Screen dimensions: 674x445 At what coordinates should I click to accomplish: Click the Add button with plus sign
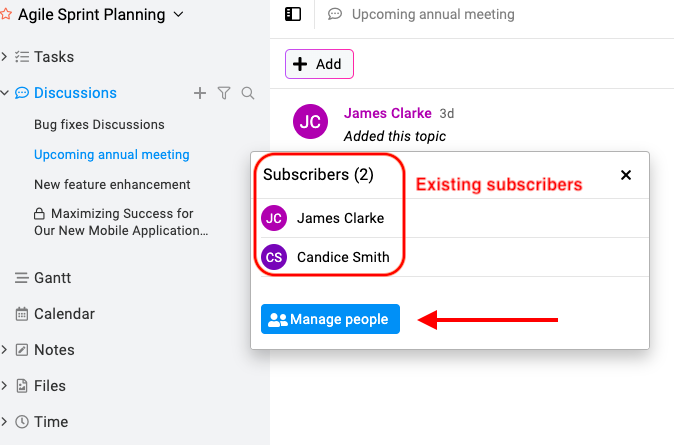click(x=319, y=64)
